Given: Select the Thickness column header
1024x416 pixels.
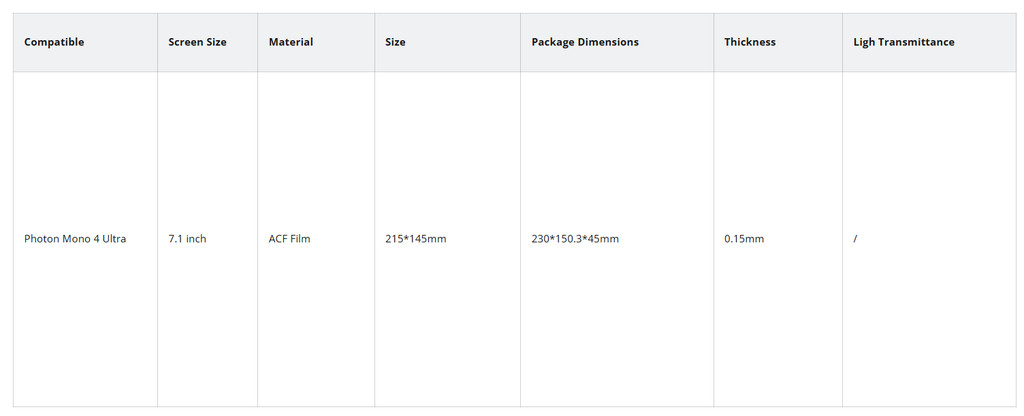Looking at the screenshot, I should (750, 42).
